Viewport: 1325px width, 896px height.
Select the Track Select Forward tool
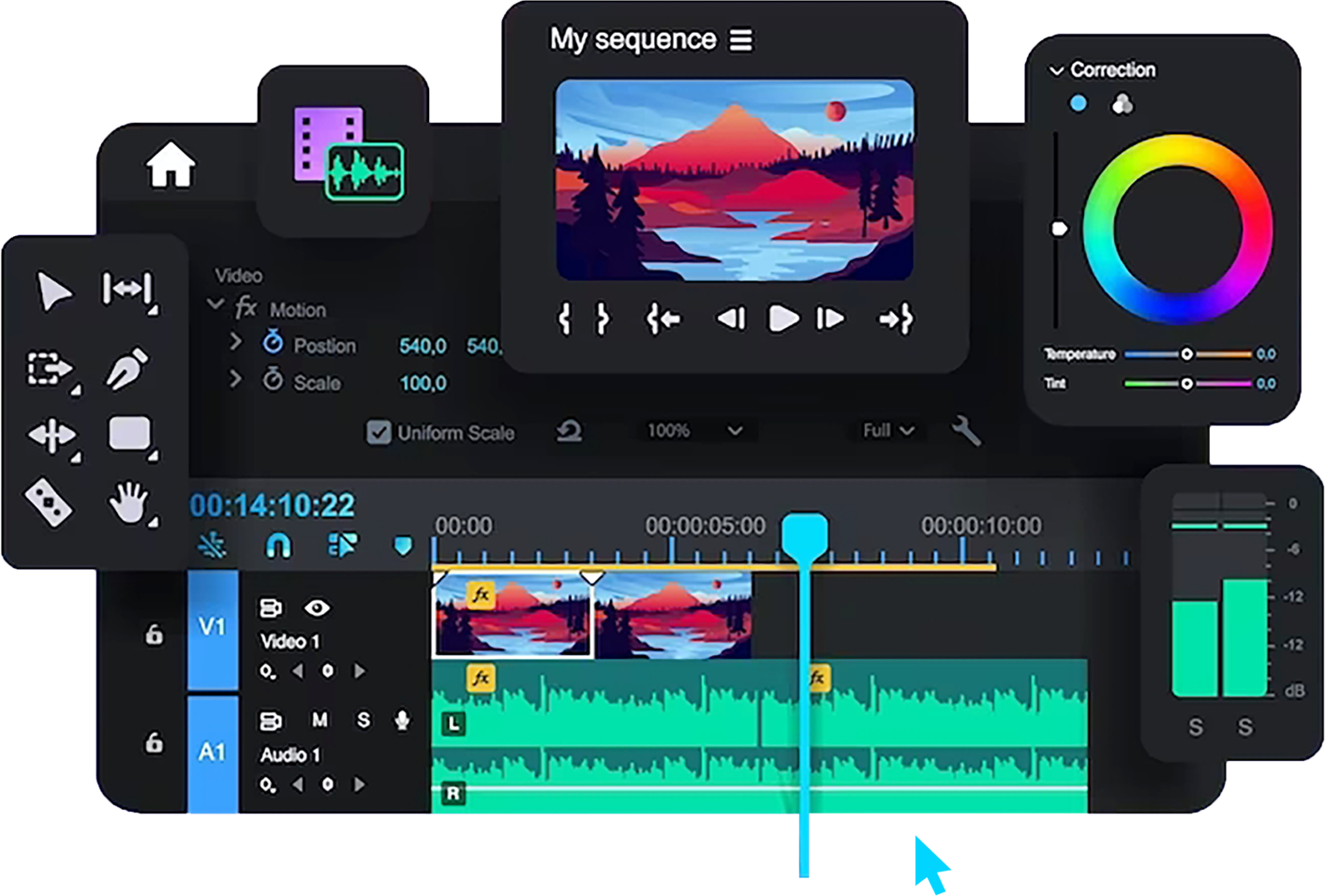click(52, 369)
